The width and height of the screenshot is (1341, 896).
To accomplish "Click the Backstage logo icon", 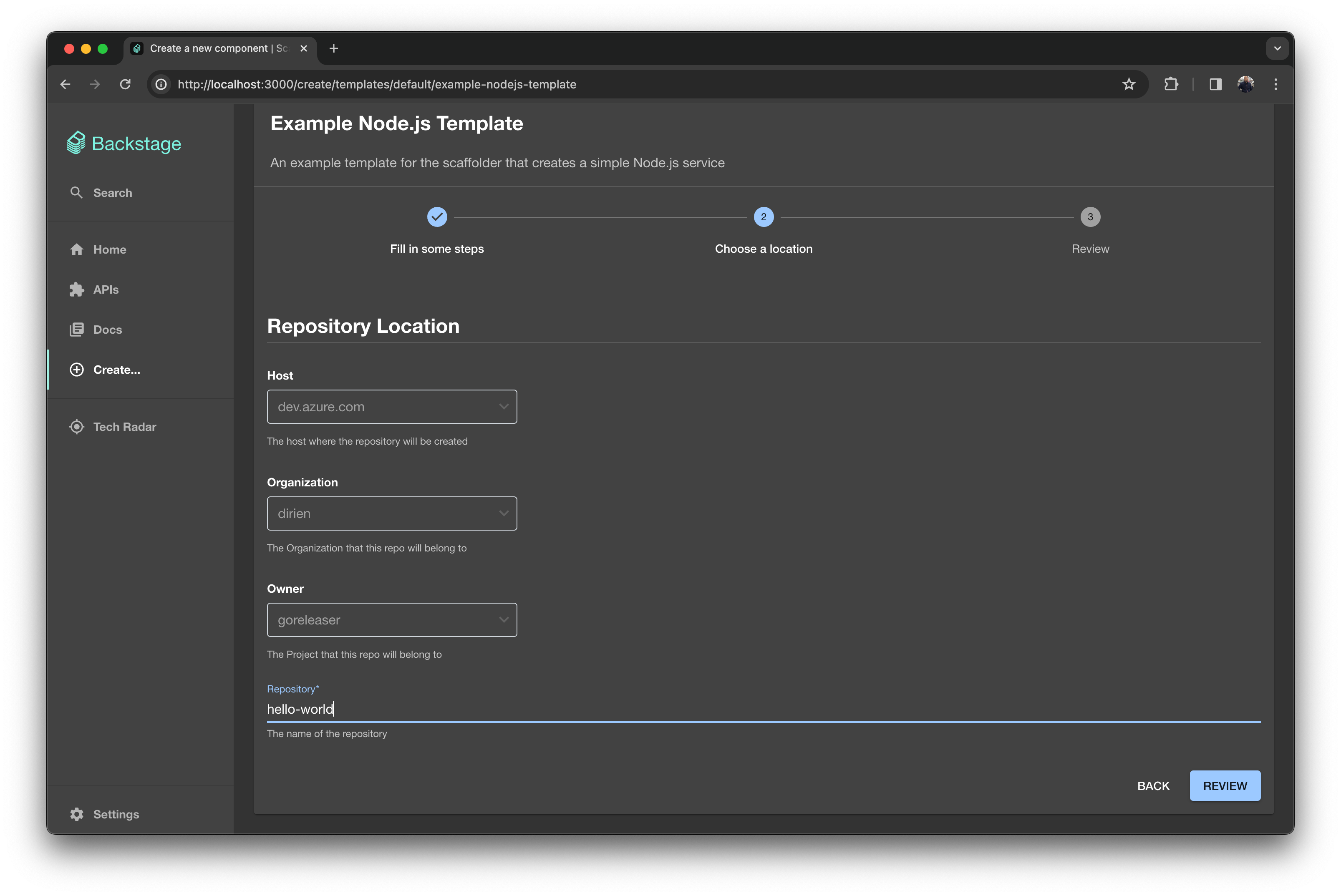I will pyautogui.click(x=76, y=143).
